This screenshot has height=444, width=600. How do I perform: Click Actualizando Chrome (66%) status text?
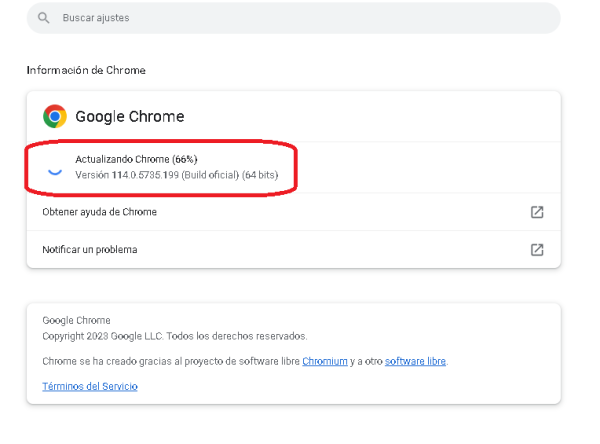136,159
